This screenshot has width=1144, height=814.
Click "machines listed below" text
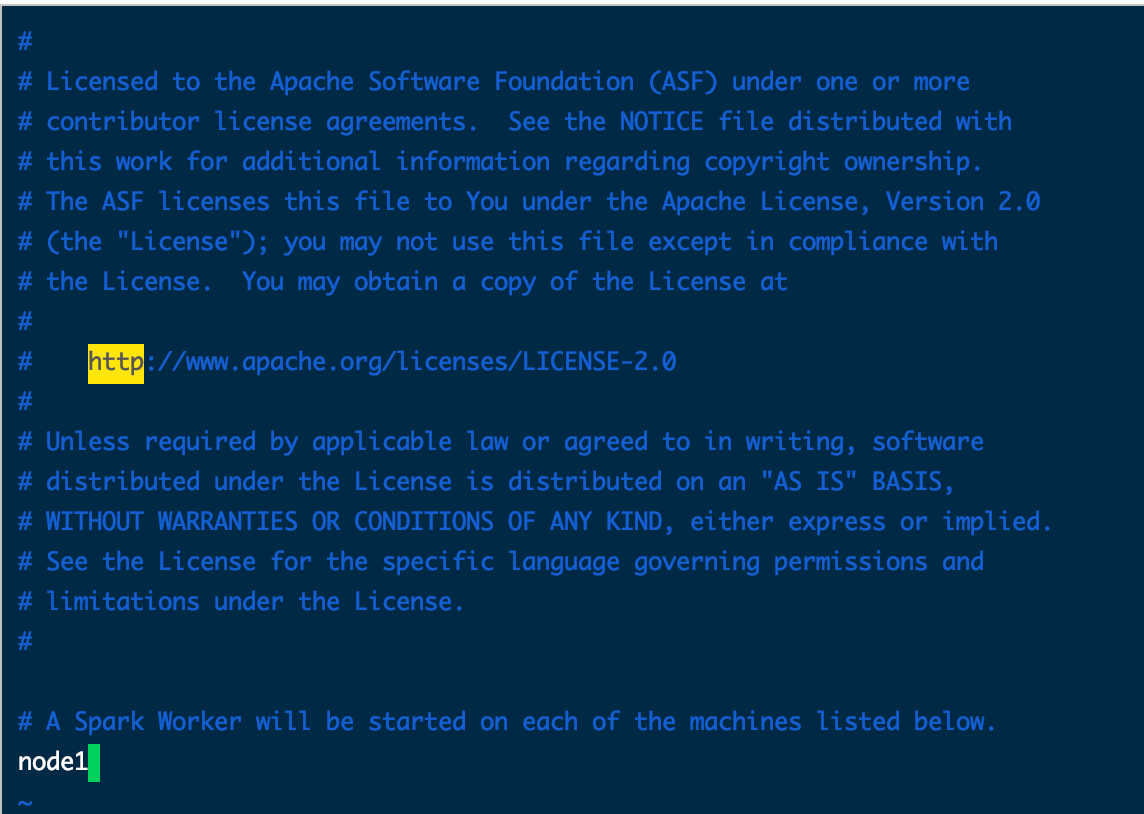pos(843,722)
